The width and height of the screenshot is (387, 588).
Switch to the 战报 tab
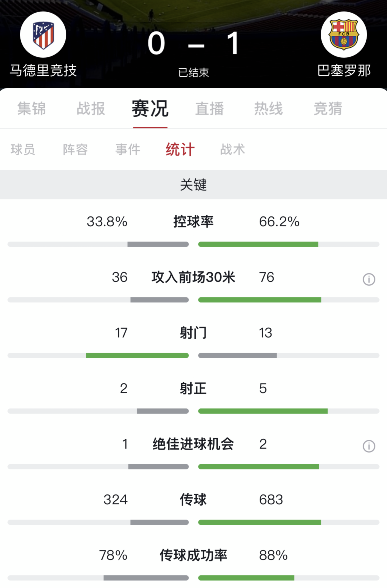tap(91, 109)
